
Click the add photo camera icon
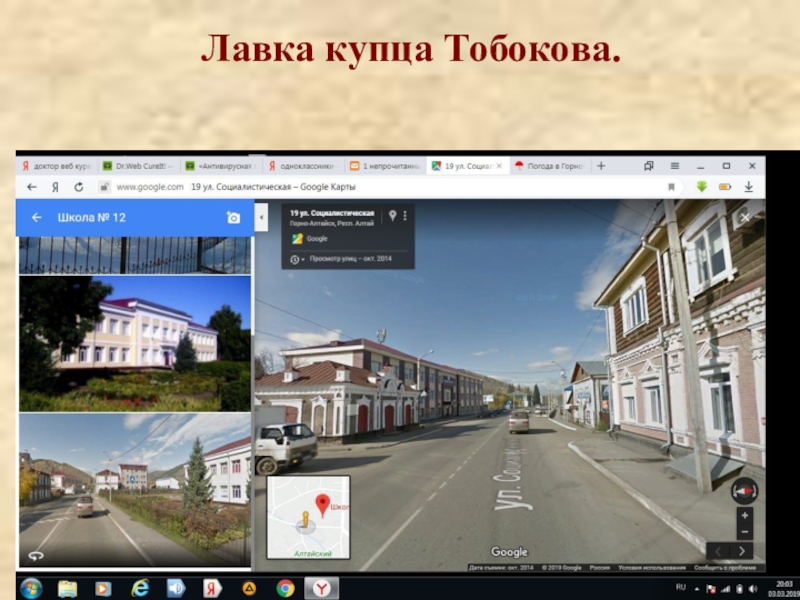point(233,218)
